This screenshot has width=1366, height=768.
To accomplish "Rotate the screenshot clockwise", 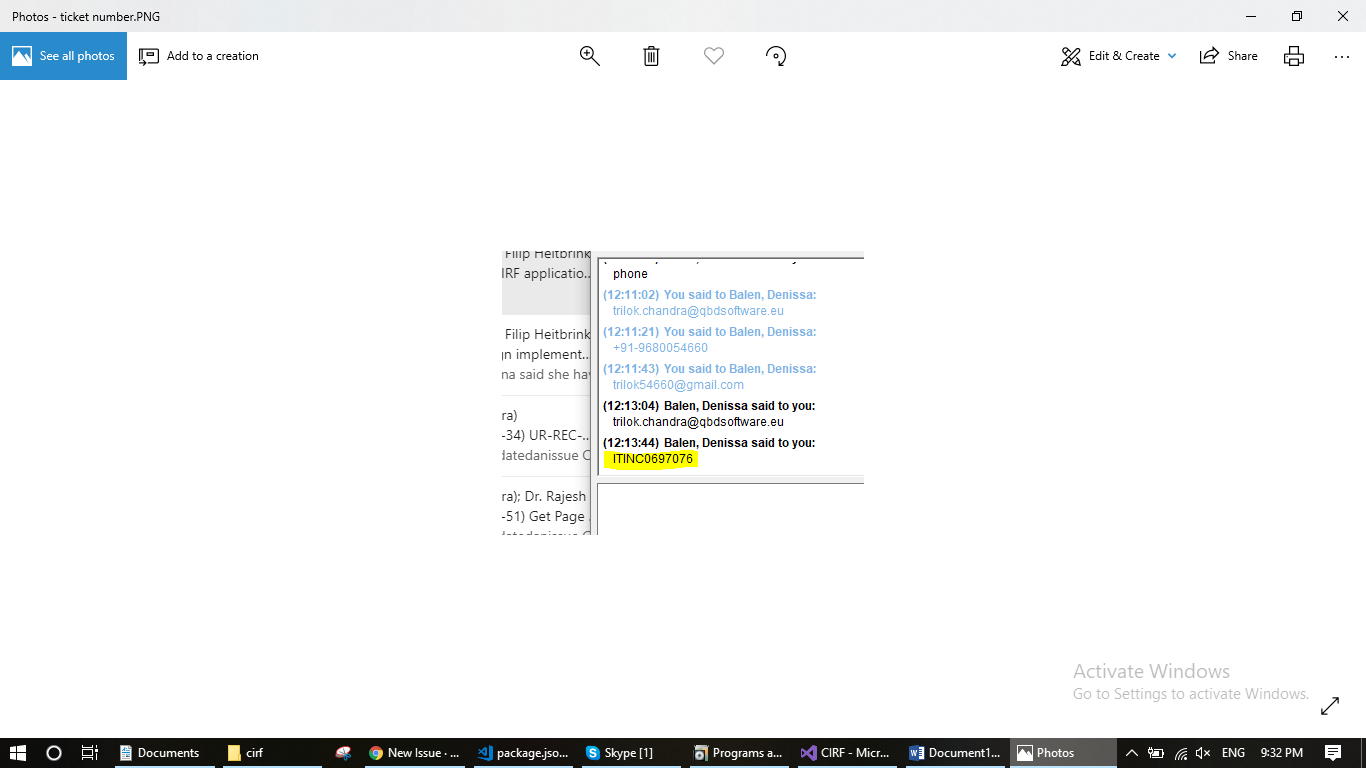I will coord(776,56).
